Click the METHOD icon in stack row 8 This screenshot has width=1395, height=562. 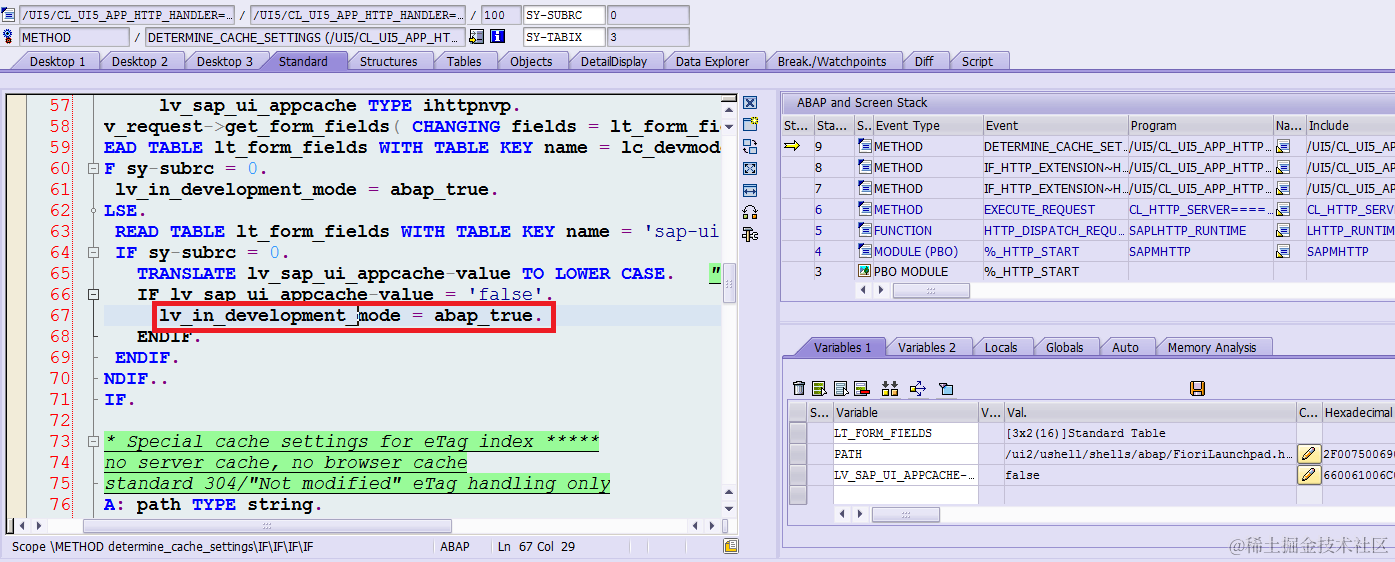[x=864, y=167]
